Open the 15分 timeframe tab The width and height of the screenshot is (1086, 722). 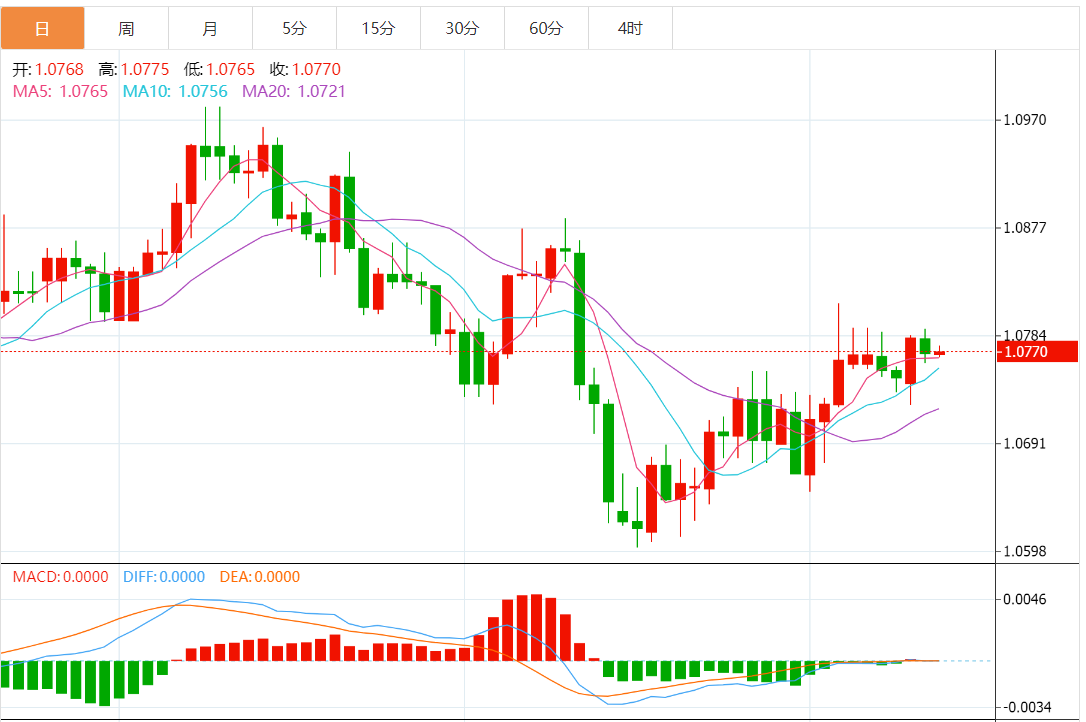point(378,28)
